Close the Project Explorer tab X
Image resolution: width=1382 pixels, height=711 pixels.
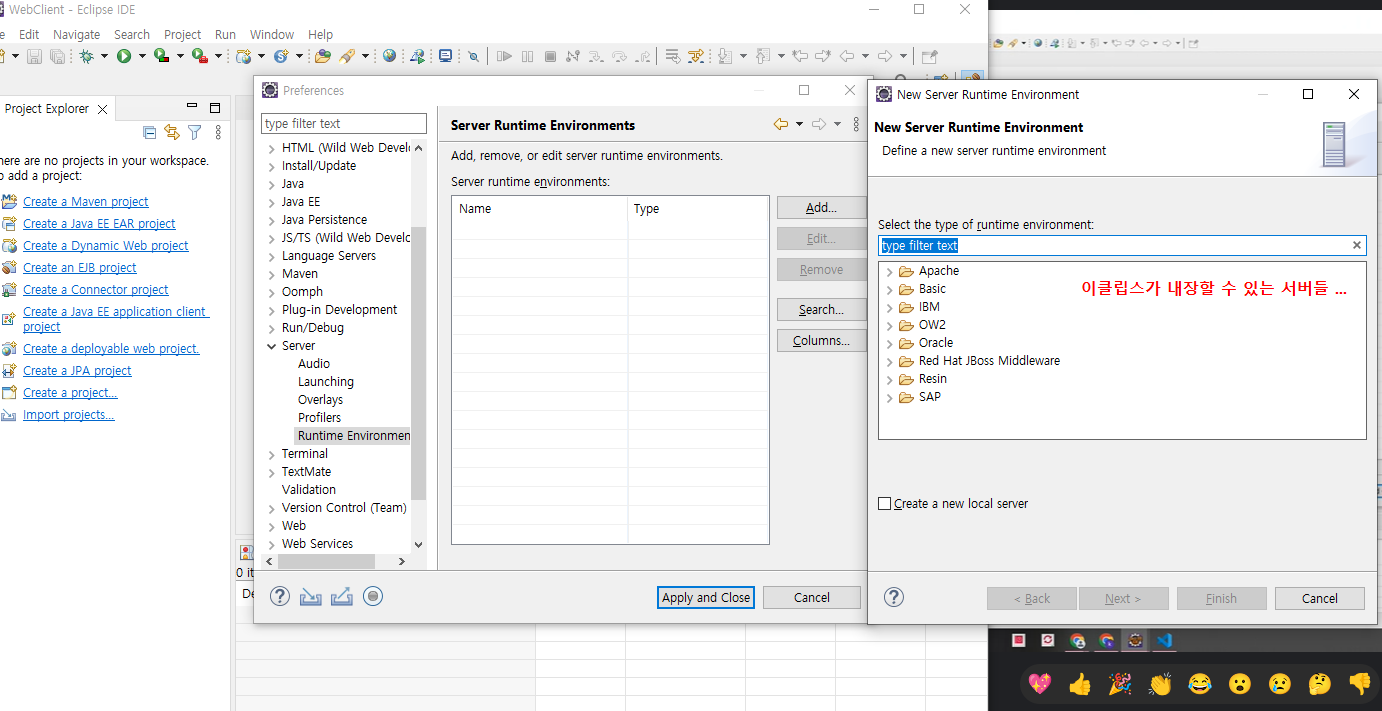tap(102, 109)
